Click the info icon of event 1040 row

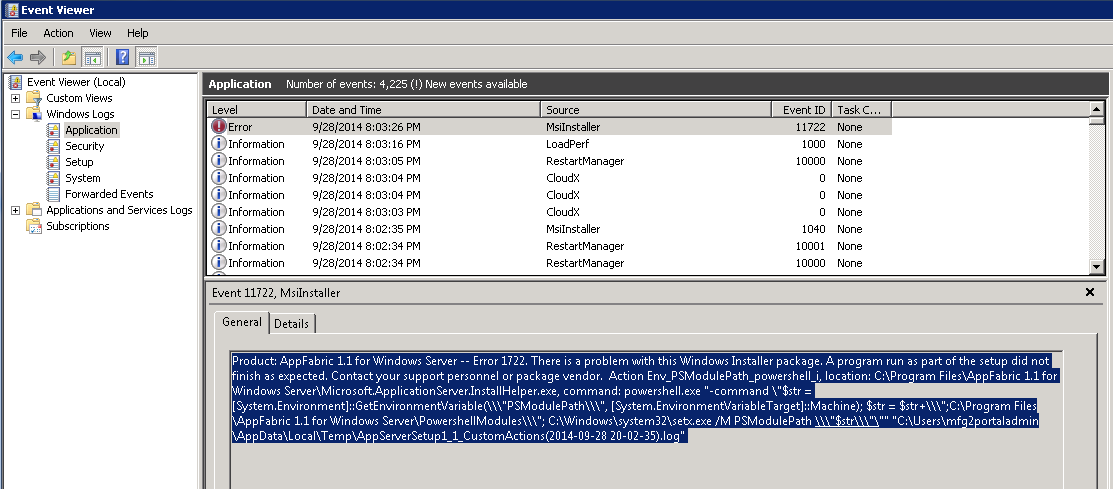(x=219, y=229)
